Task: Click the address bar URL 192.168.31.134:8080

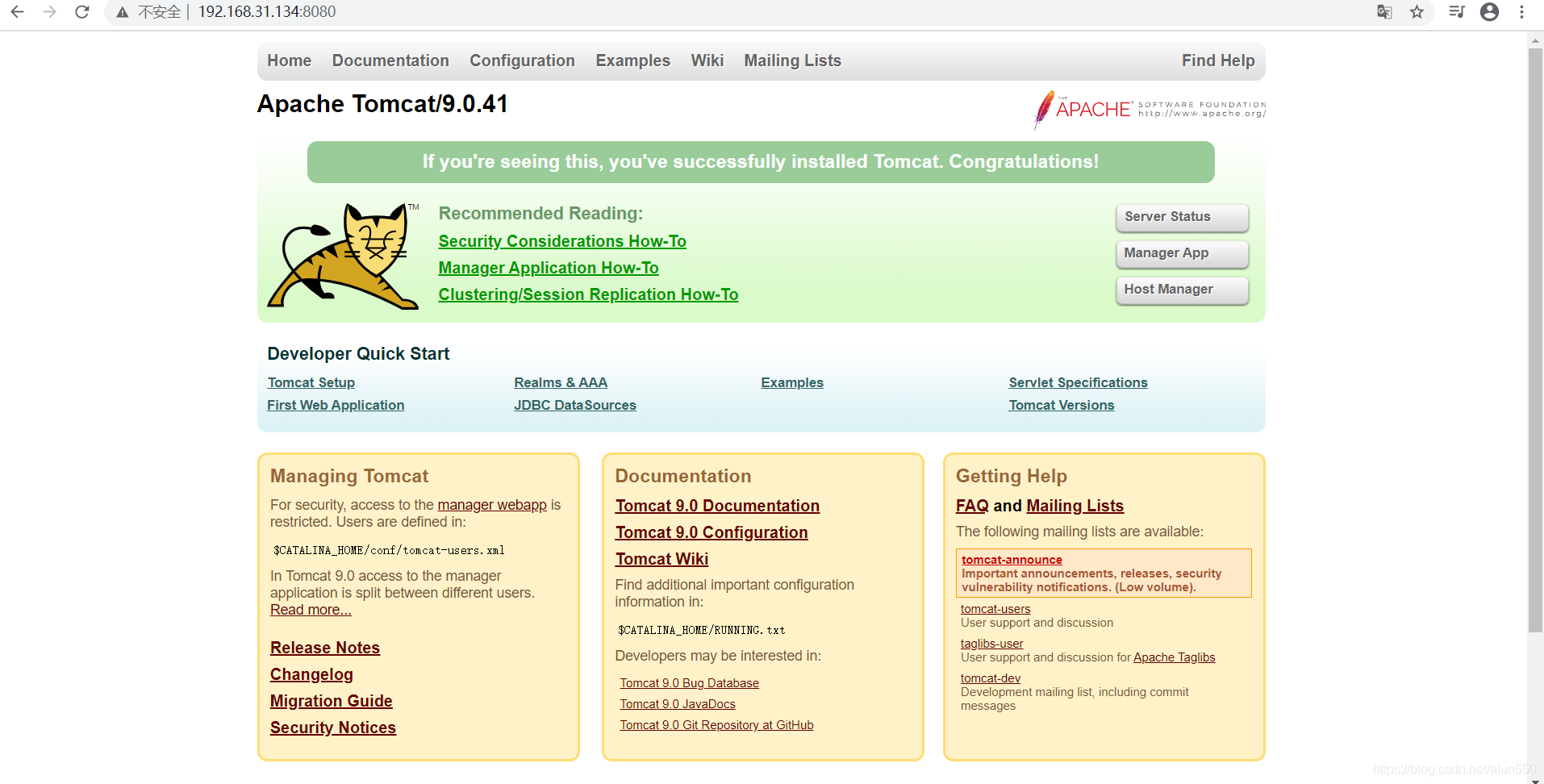Action: click(267, 12)
